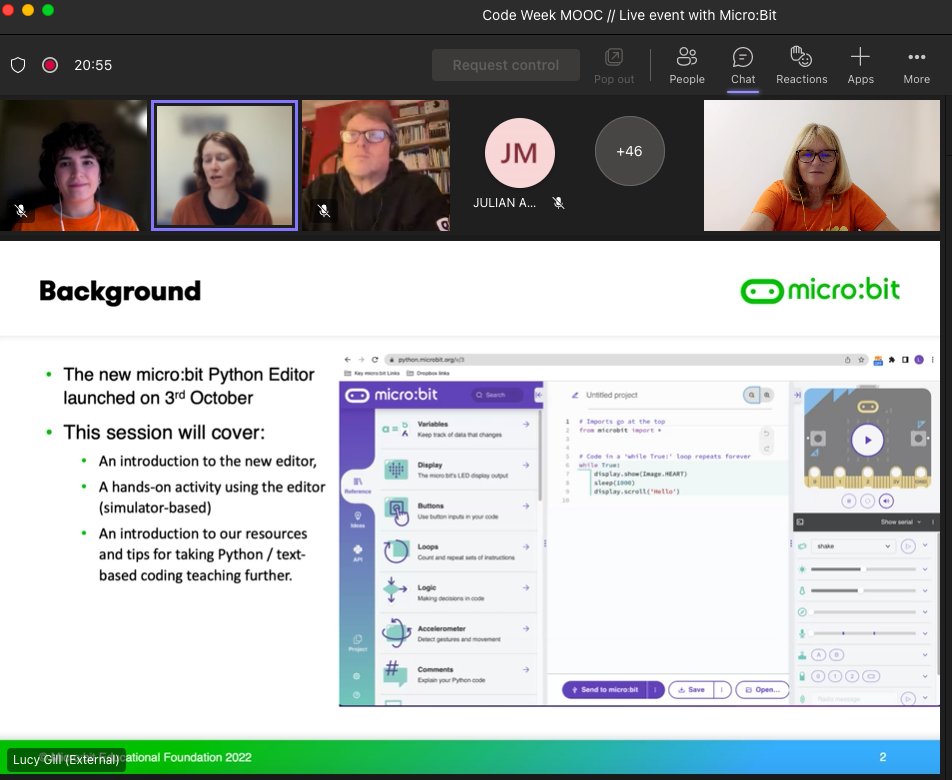Expand the Variables reference topic
Viewport: 952px width, 780px height.
click(457, 429)
